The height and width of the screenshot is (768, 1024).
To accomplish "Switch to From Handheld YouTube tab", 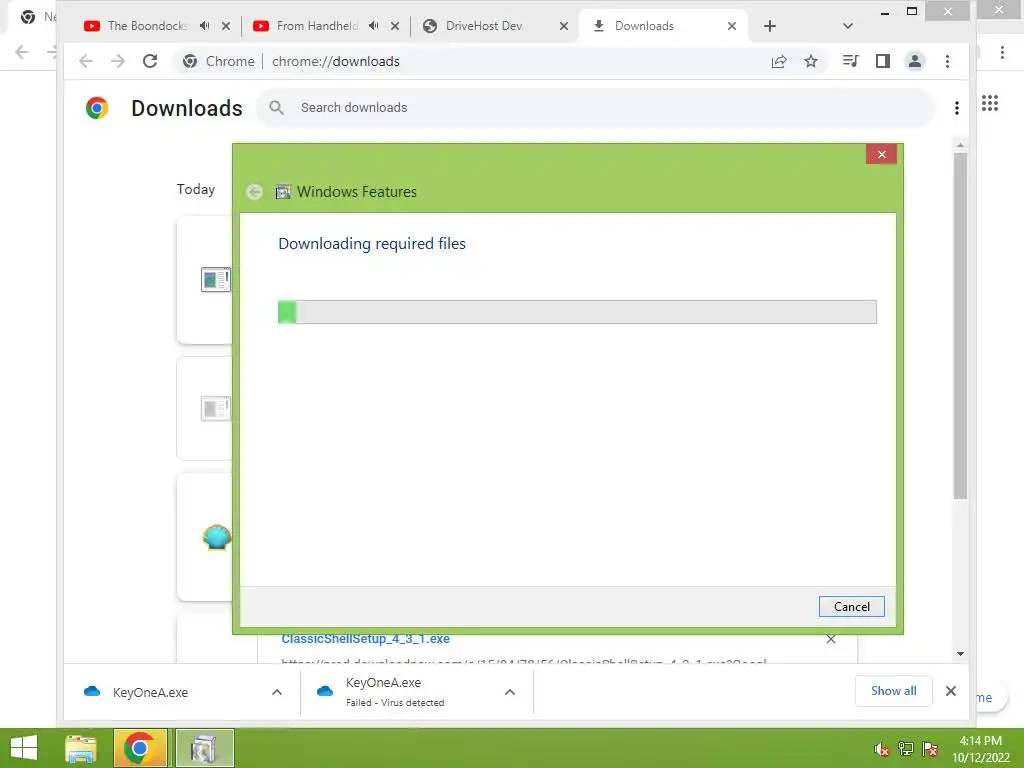I will click(x=317, y=25).
